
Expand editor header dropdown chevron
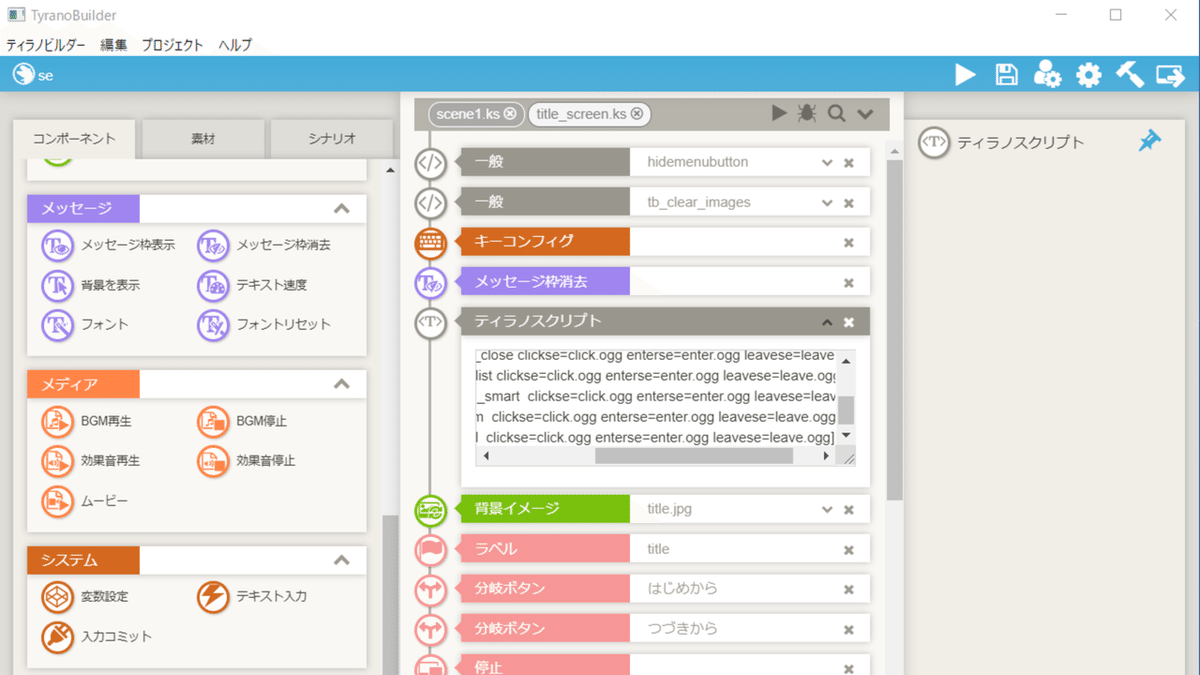[866, 114]
